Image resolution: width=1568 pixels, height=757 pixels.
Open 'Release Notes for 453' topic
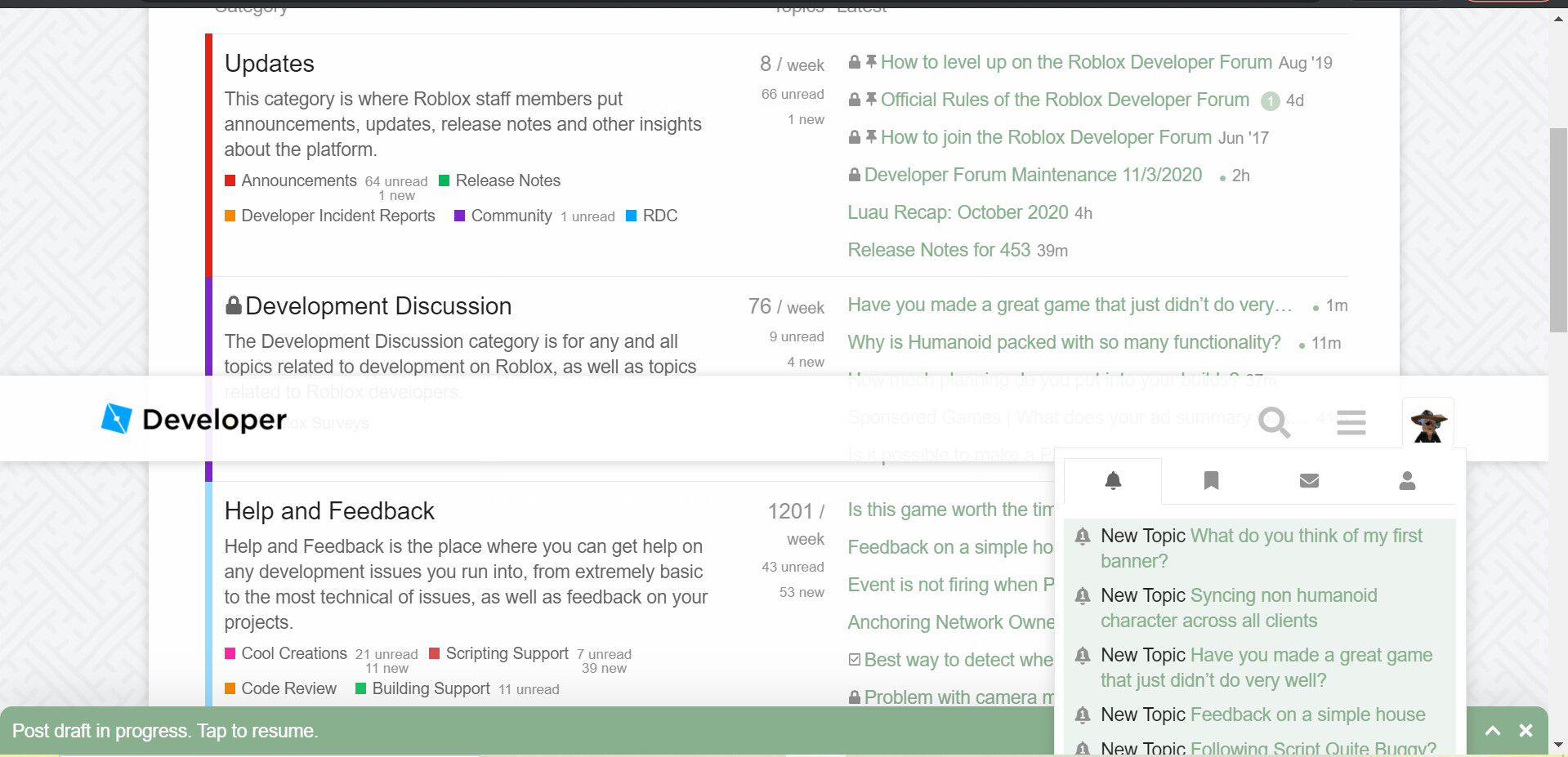(939, 250)
